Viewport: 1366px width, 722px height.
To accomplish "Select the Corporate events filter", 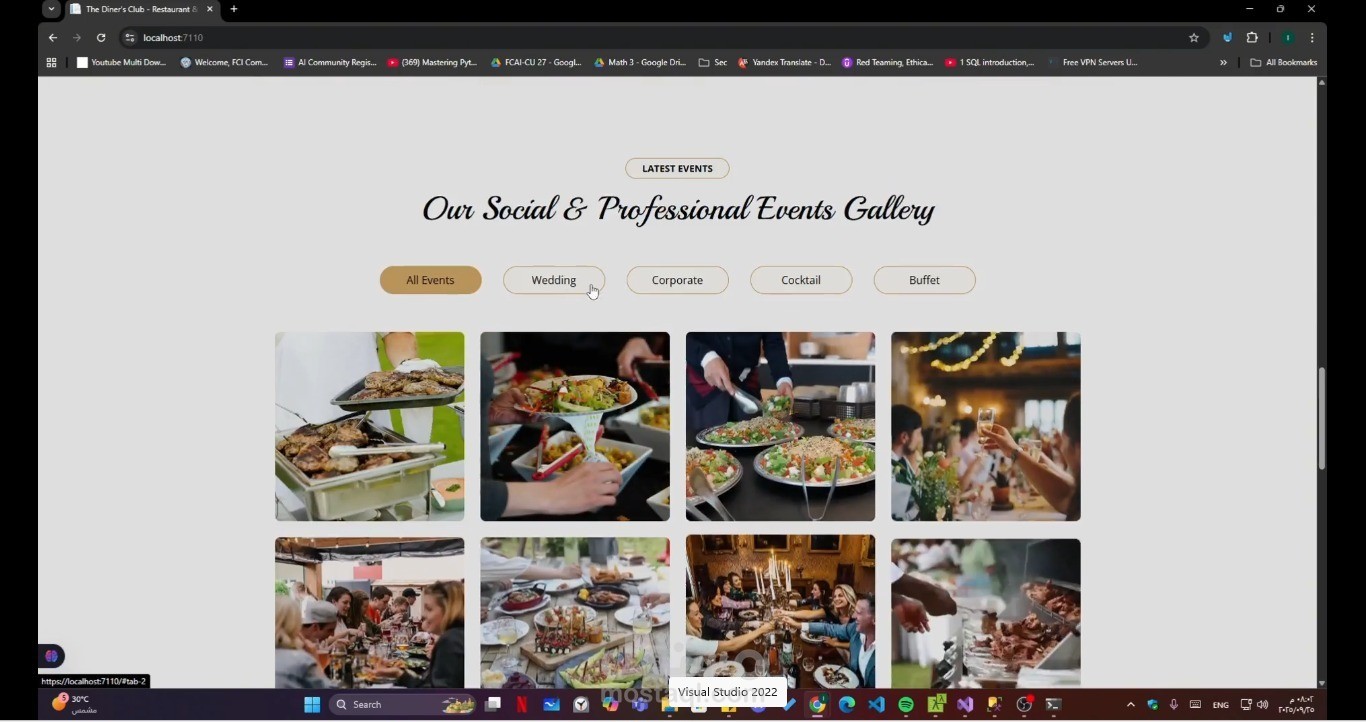I will 677,280.
